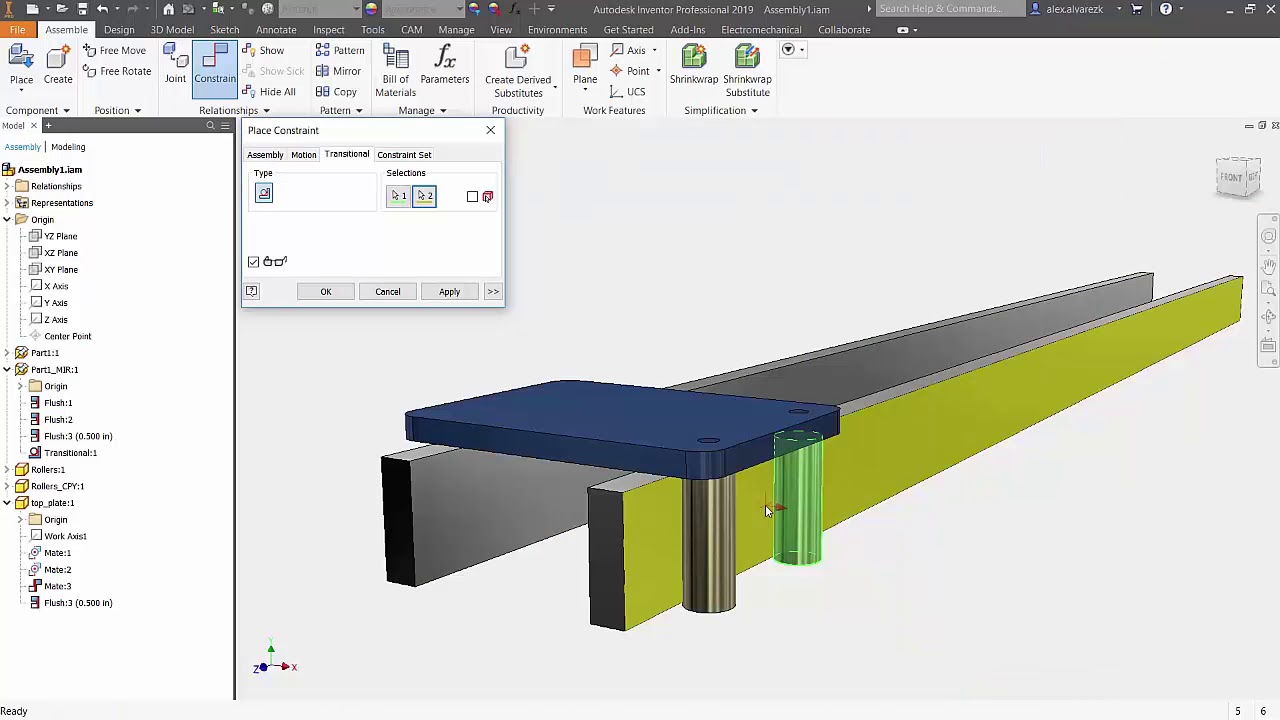
Task: Click the ViewCube in viewport
Action: click(1238, 177)
